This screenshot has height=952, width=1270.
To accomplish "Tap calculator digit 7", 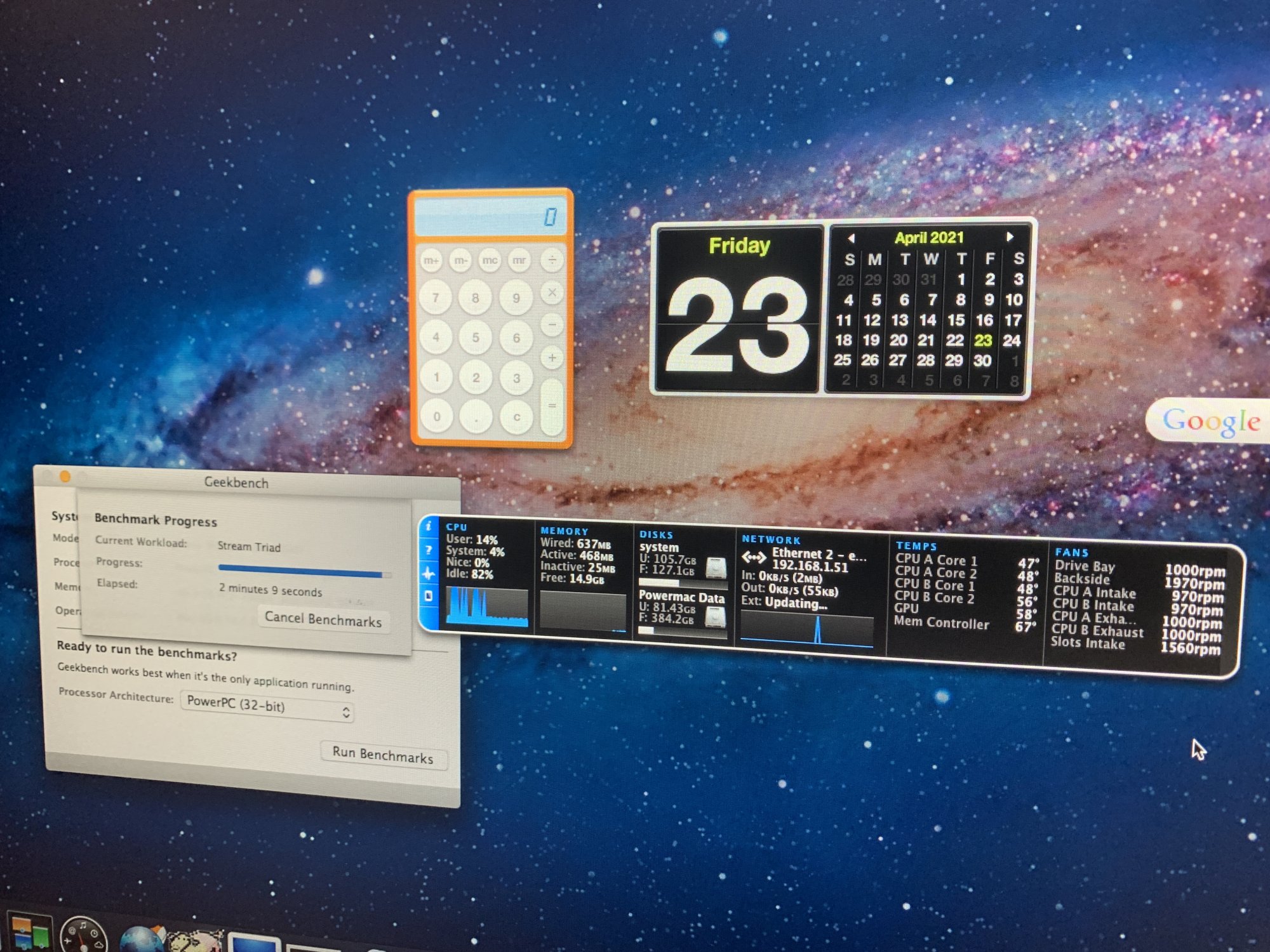I will 436,298.
